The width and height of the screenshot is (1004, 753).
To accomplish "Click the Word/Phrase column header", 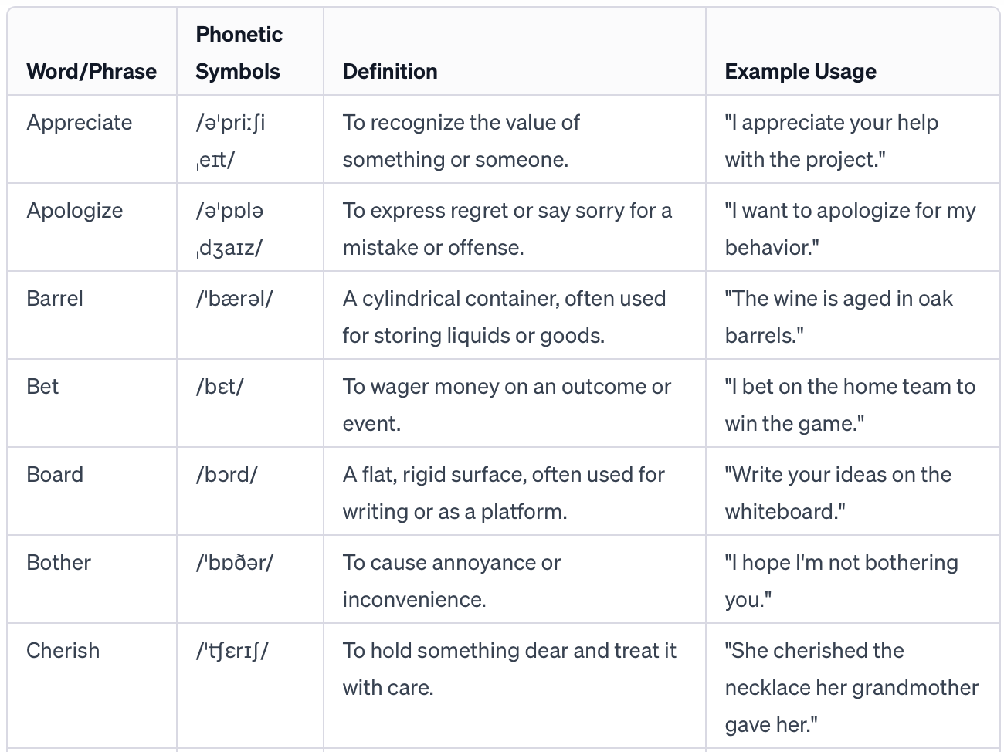I will (x=91, y=72).
